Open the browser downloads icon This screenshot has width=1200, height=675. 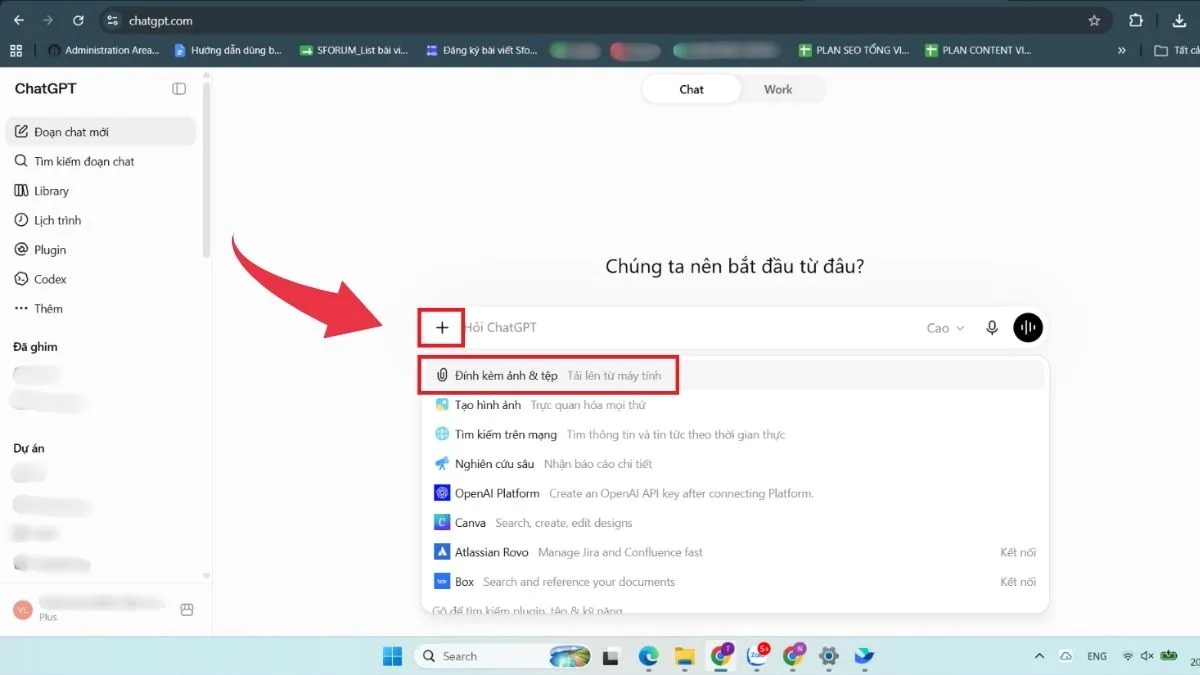[1178, 20]
